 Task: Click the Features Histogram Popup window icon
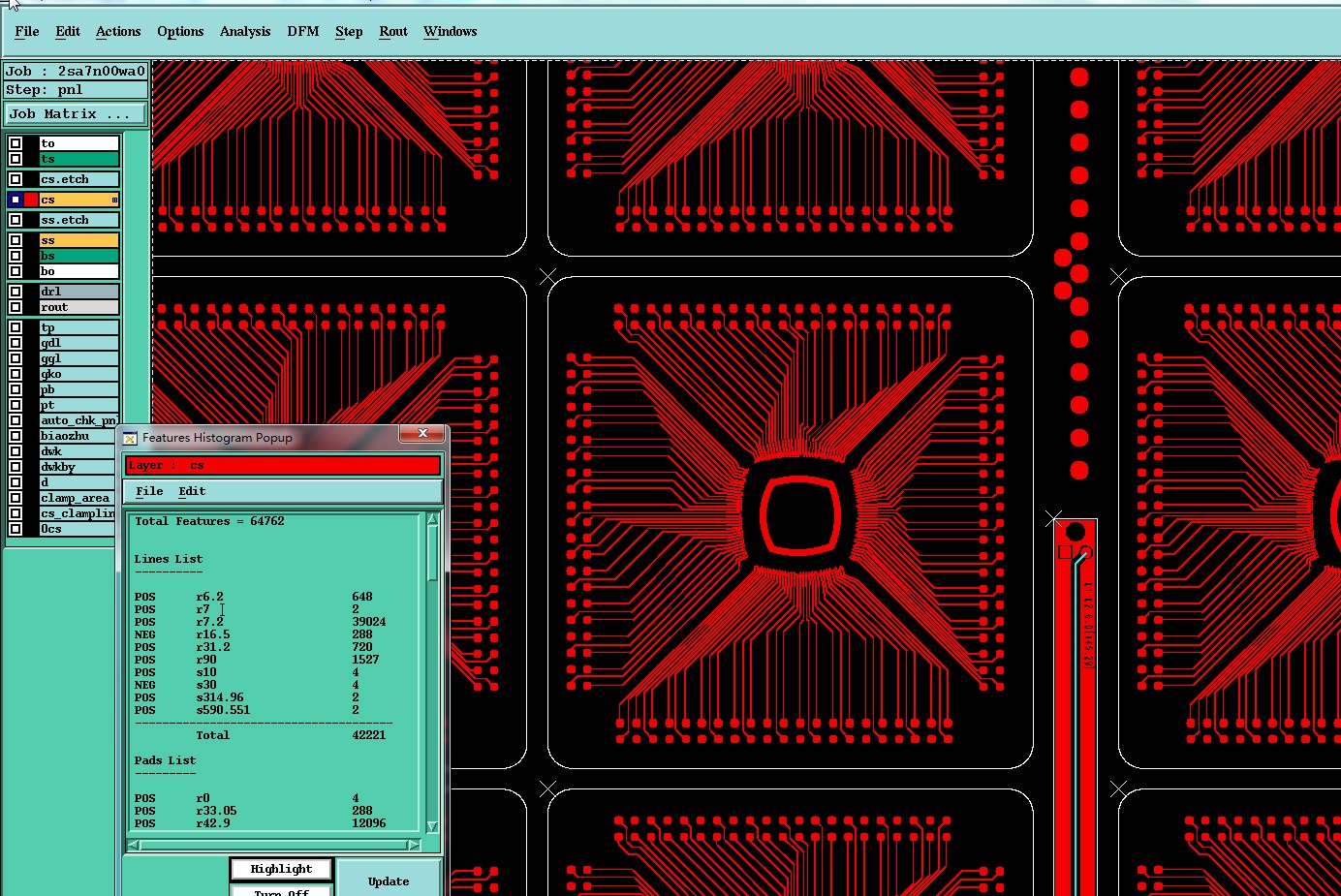130,438
